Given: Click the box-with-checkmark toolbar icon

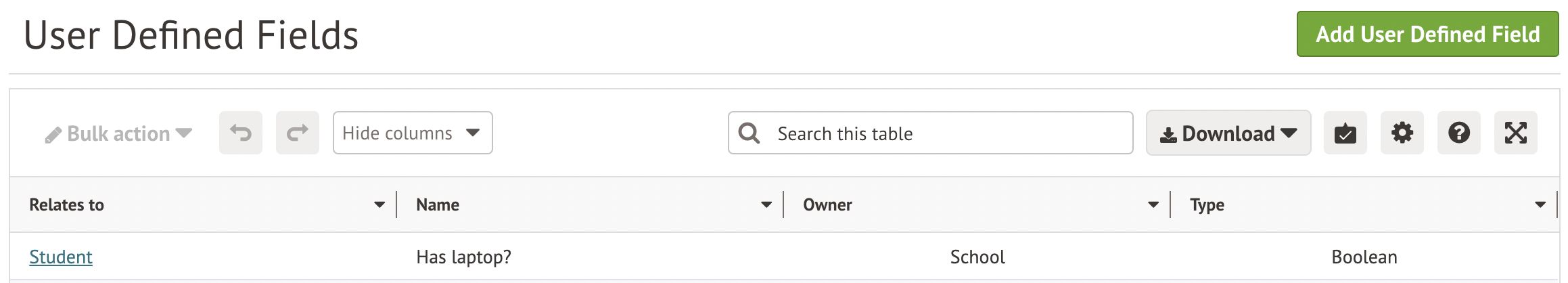Looking at the screenshot, I should point(1345,133).
